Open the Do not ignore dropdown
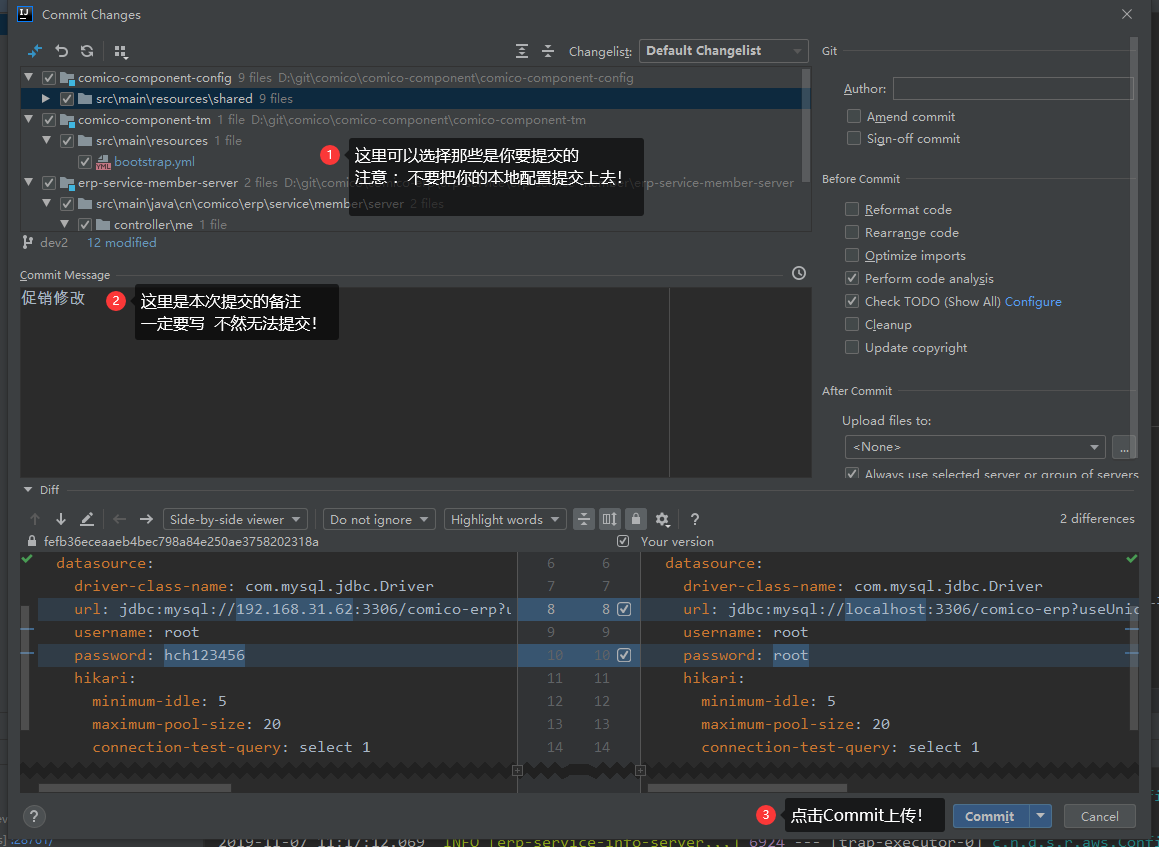Screen dimensions: 1159x847 (379, 520)
